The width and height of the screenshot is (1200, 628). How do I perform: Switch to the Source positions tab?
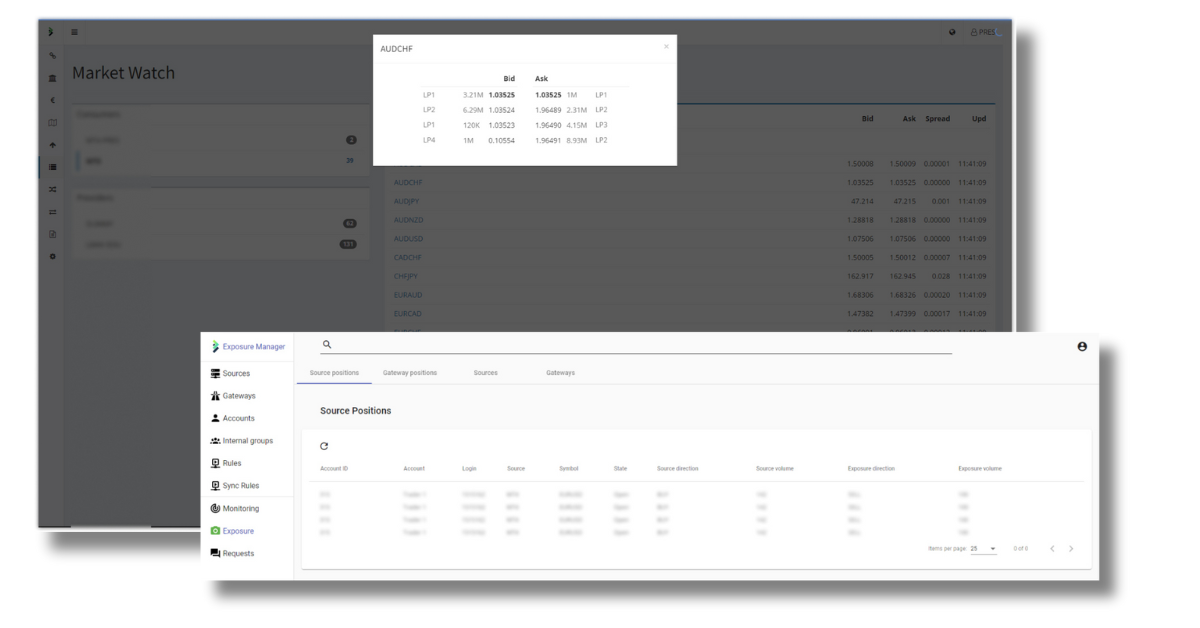point(334,373)
